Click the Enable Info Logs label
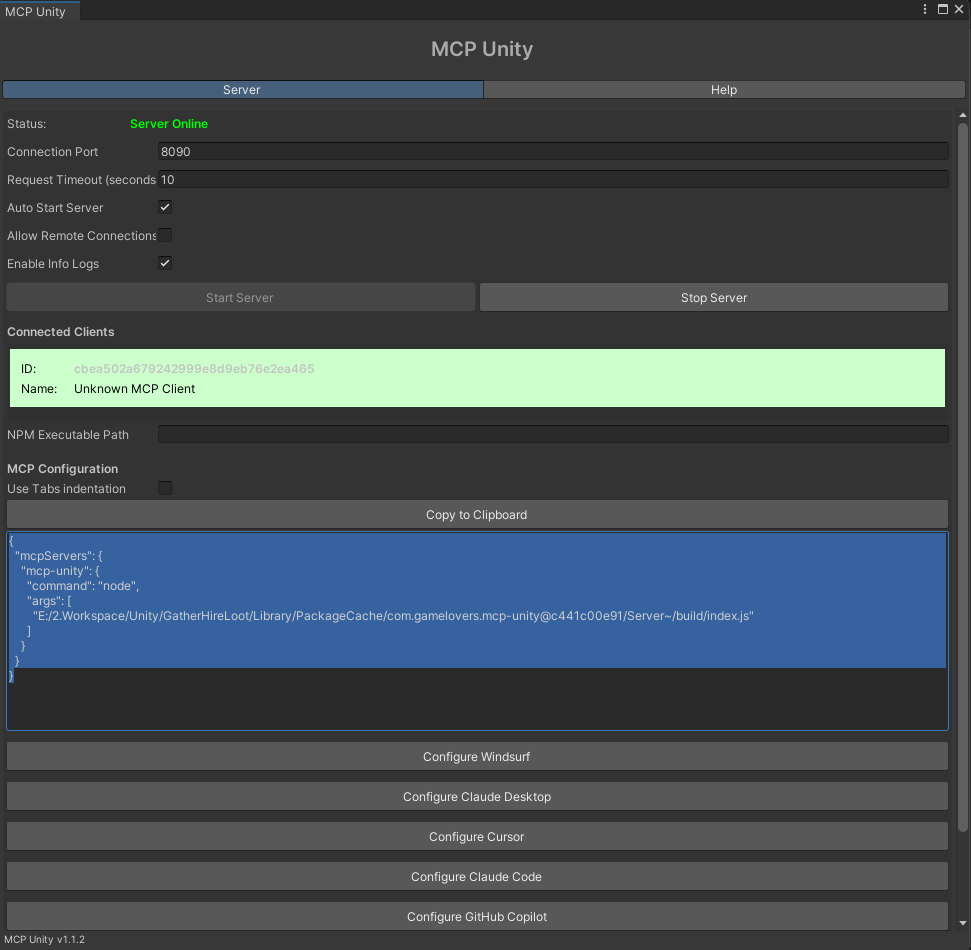This screenshot has width=971, height=950. tap(53, 263)
